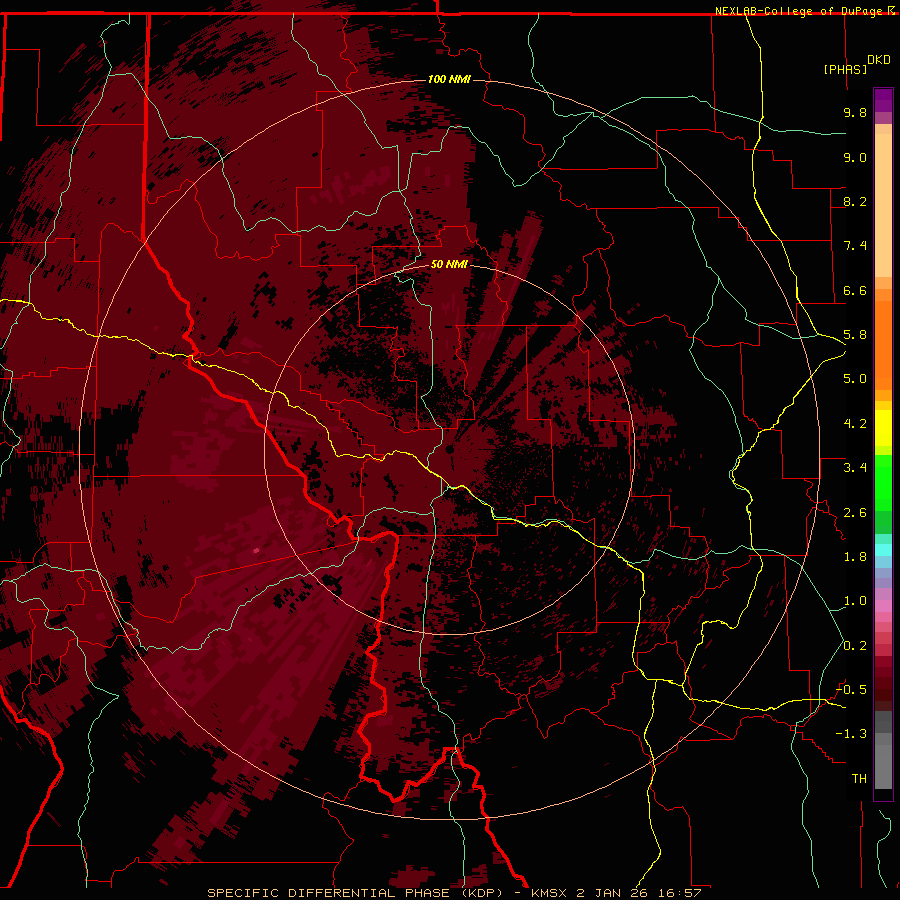Click the 7.4 color scale value
This screenshot has height=900, width=900.
point(855,246)
